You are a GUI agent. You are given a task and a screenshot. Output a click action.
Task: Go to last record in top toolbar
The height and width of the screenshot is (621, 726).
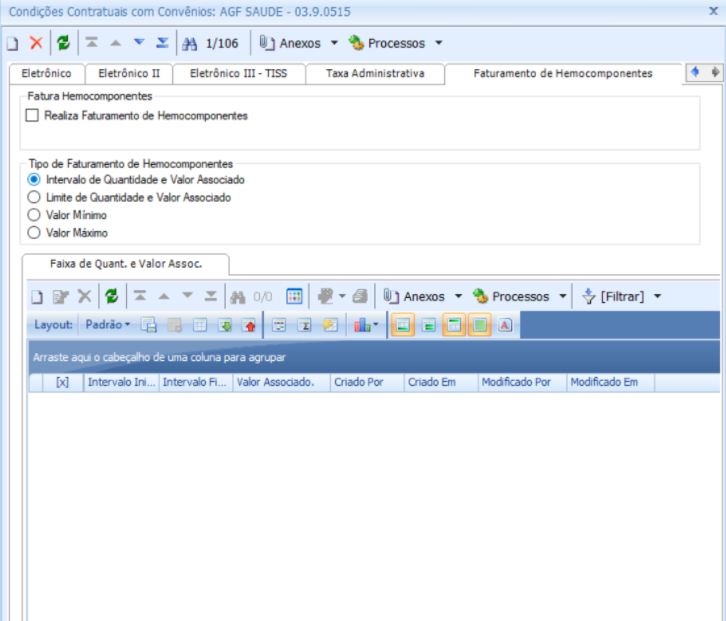click(x=163, y=43)
